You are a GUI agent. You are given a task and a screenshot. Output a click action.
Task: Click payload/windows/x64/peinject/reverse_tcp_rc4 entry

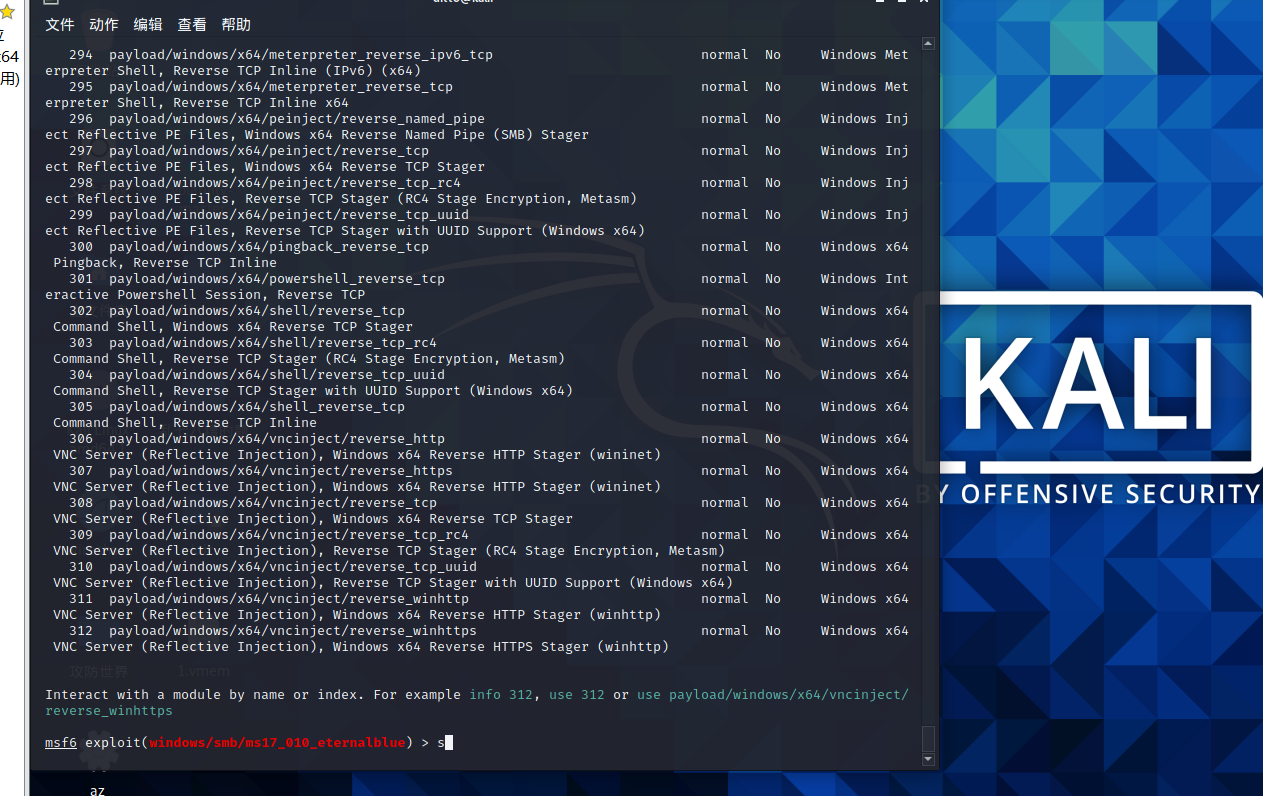pos(285,183)
